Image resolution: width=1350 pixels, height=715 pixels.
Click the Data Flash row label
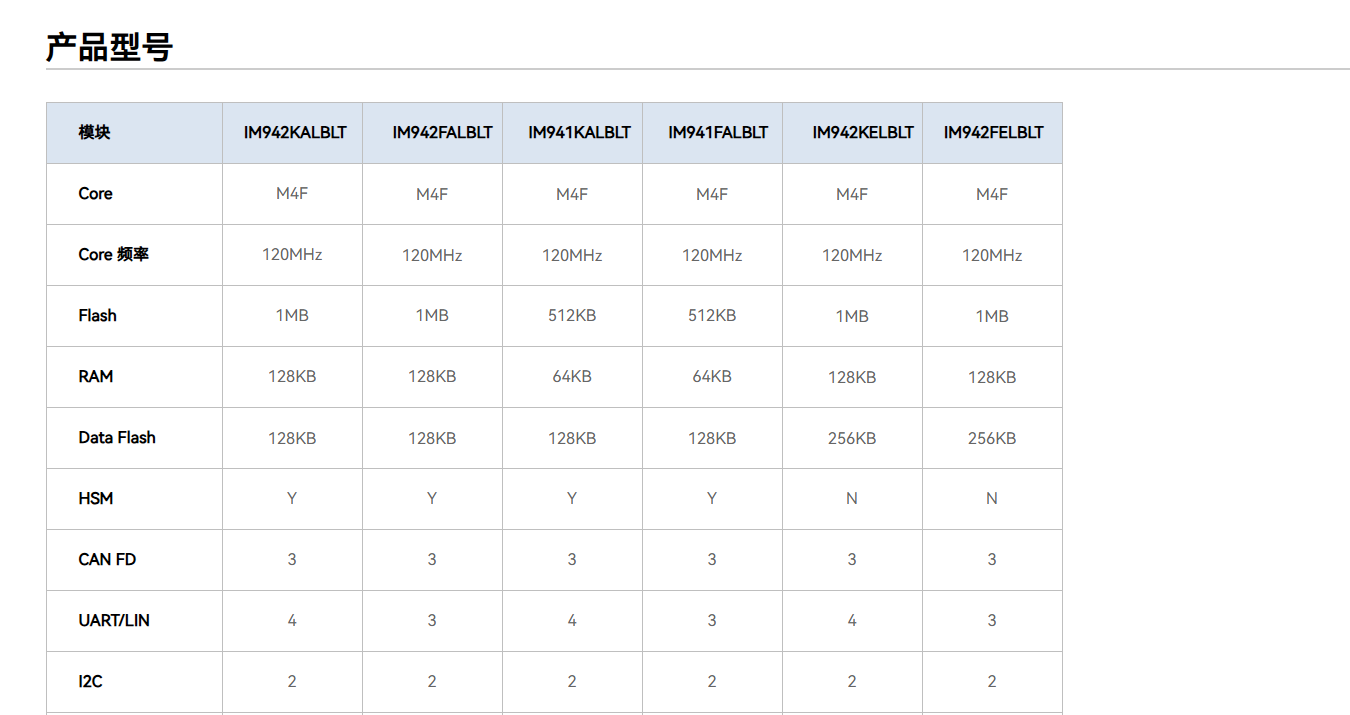click(x=117, y=438)
